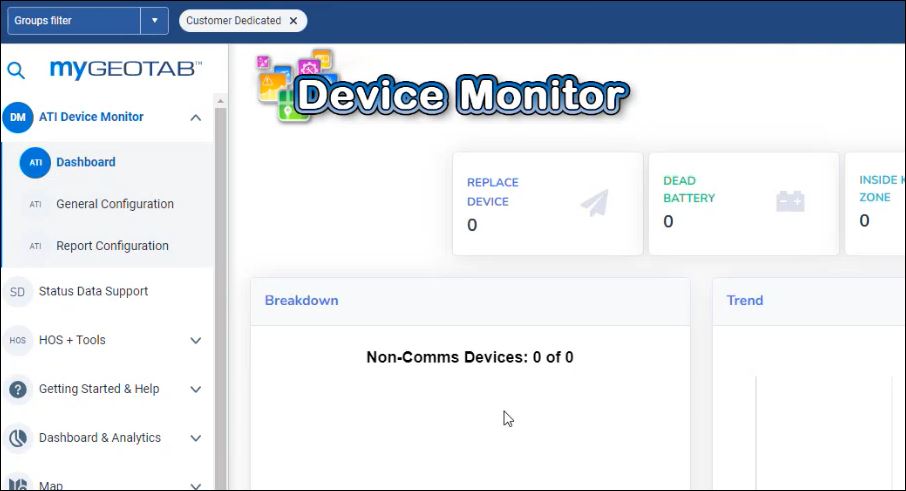
Task: Select the Dashboard menu item
Action: click(x=85, y=162)
